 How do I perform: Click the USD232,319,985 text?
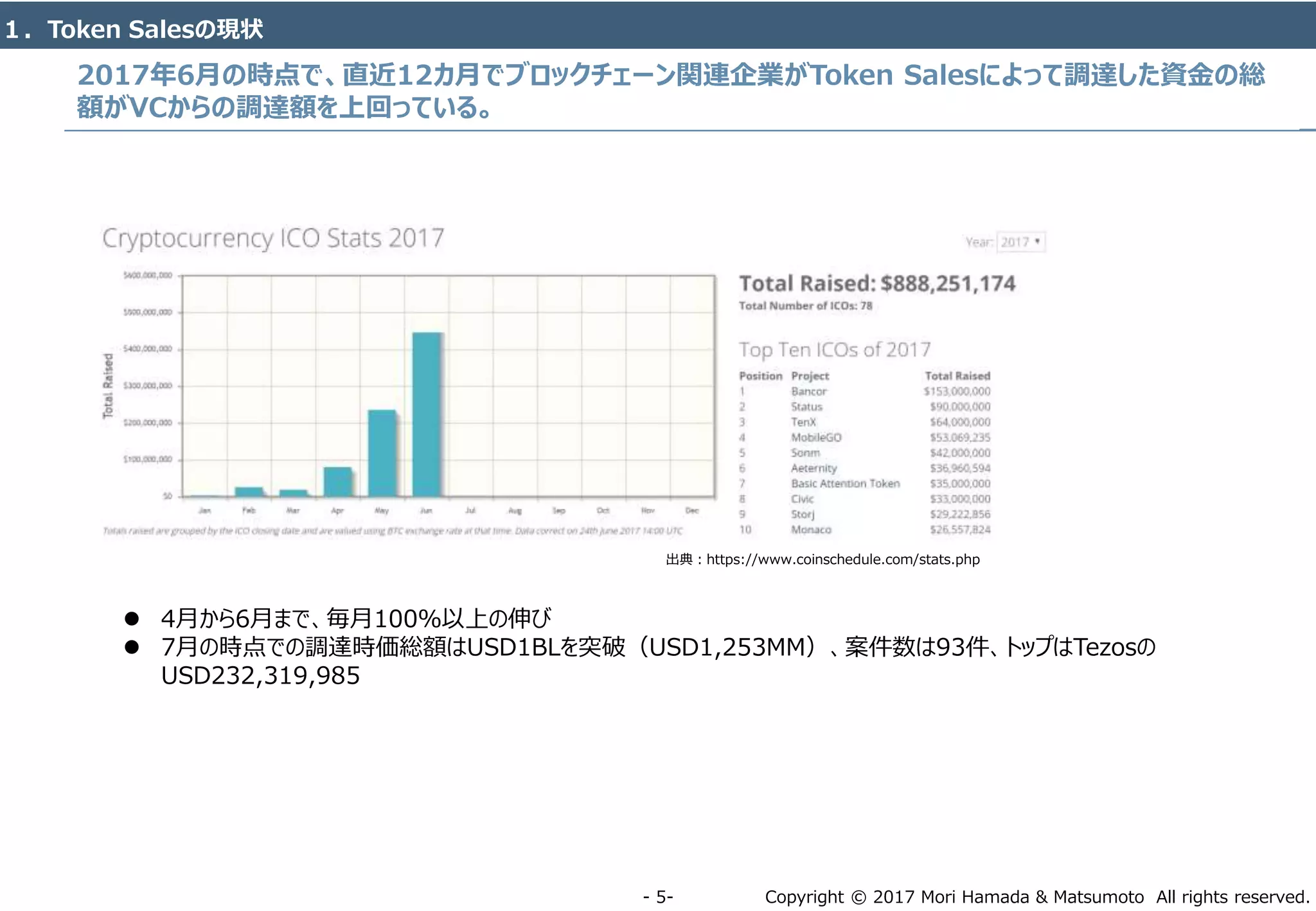260,675
